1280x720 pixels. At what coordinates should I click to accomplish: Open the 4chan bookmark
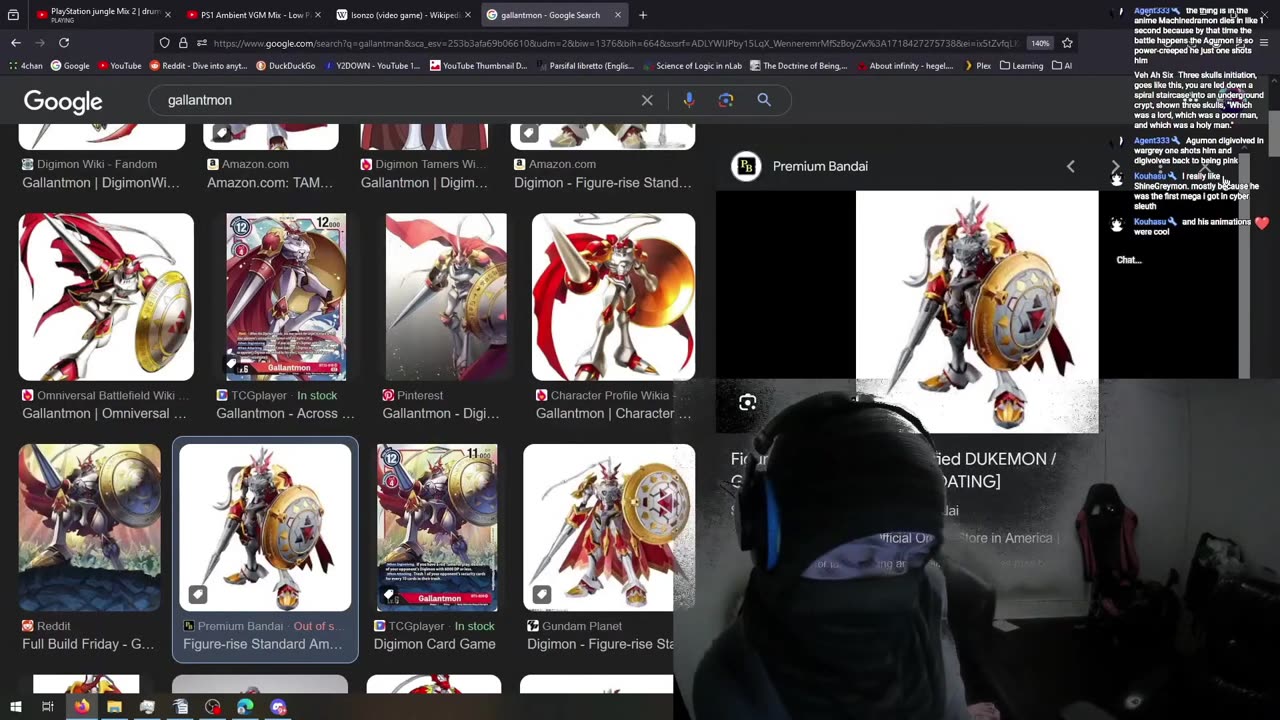[x=25, y=66]
